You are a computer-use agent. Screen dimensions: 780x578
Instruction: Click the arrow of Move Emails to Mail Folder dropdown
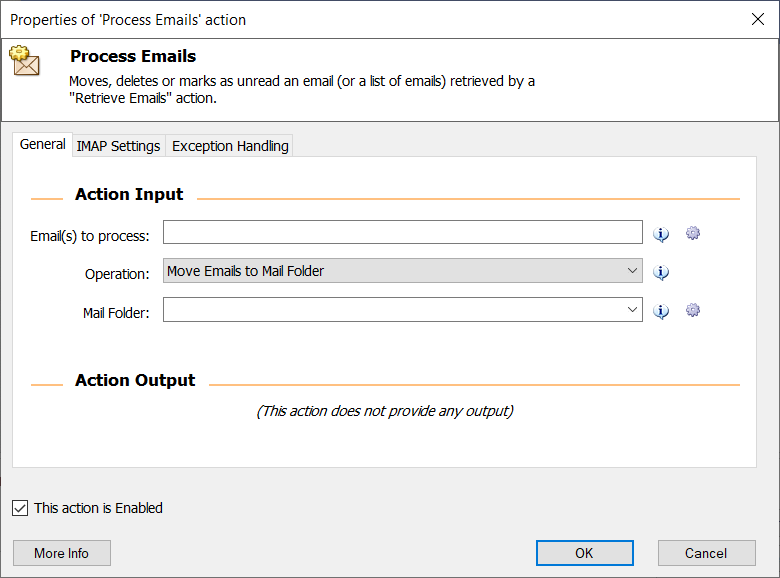click(x=632, y=271)
